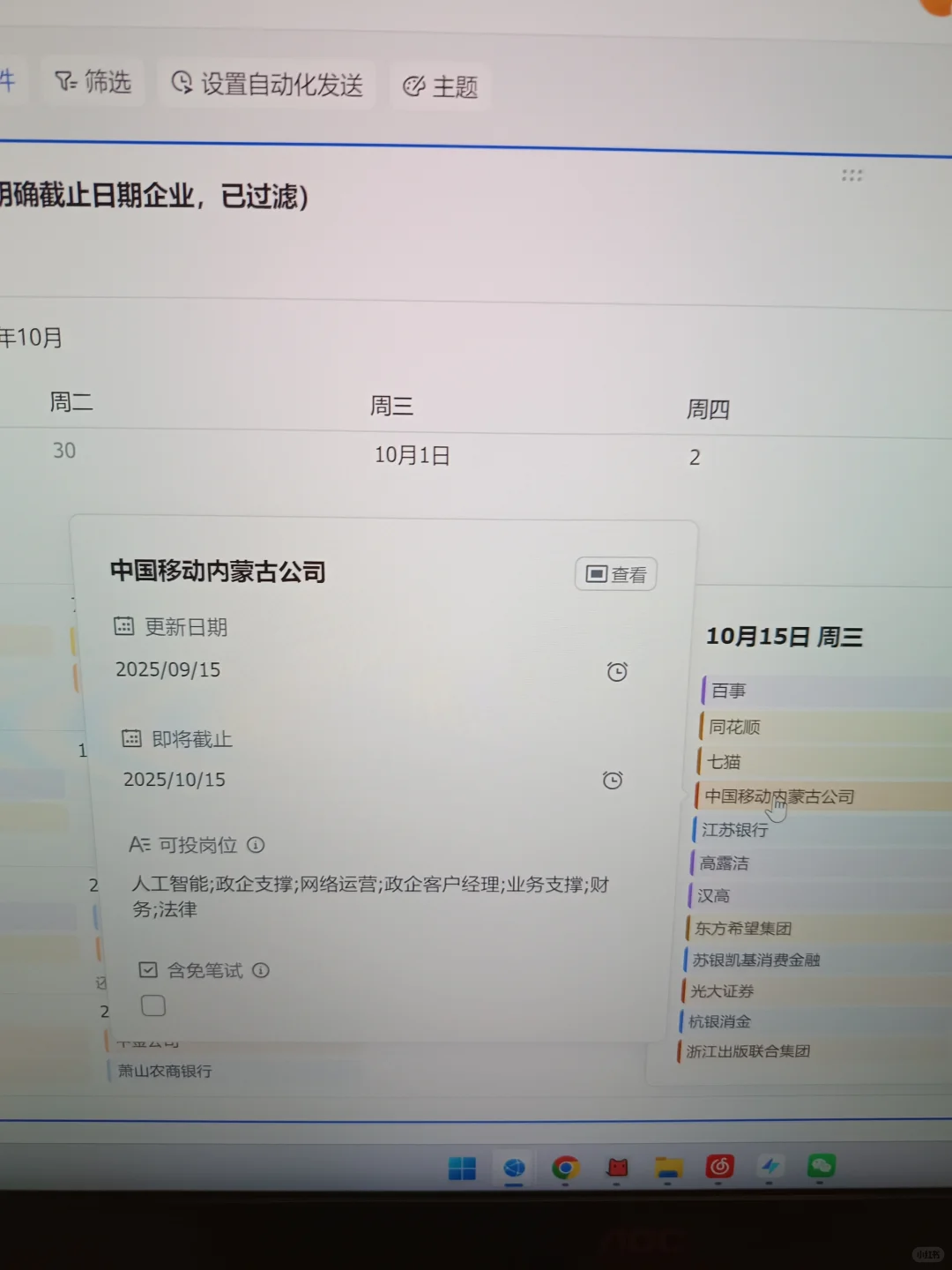
Task: Click the 10月1日 date cell
Action: pos(413,455)
